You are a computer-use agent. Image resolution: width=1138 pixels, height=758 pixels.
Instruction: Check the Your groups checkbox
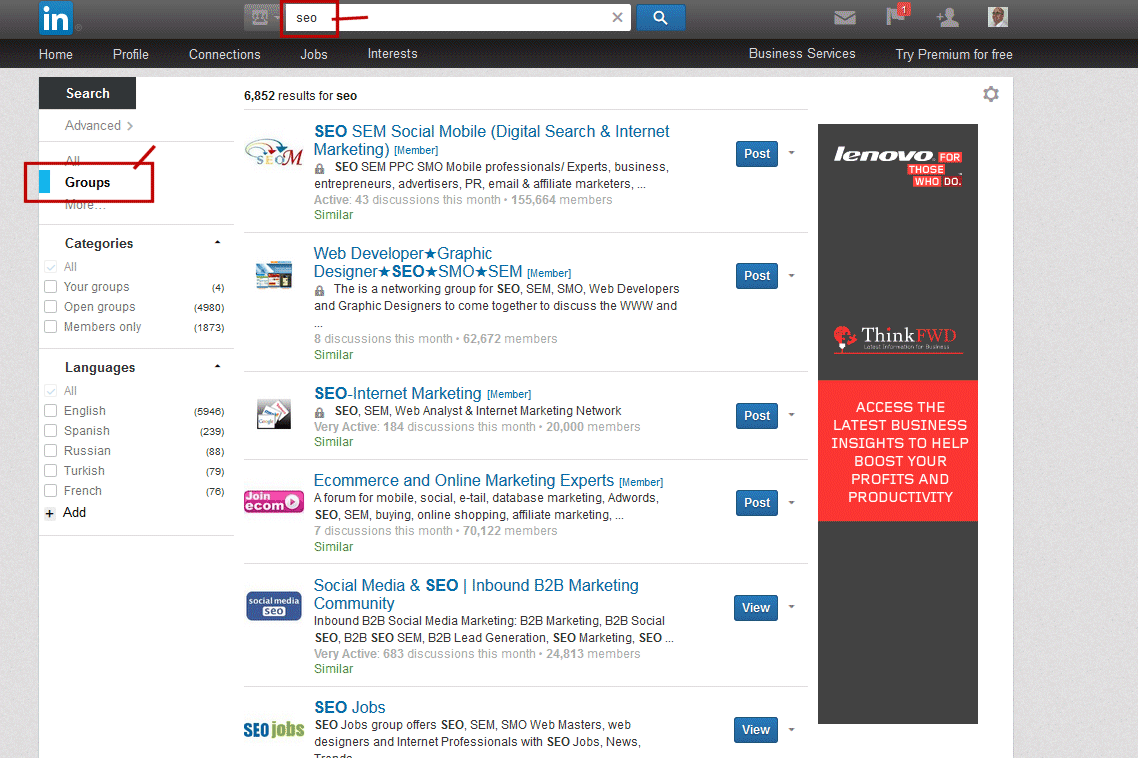[51, 287]
